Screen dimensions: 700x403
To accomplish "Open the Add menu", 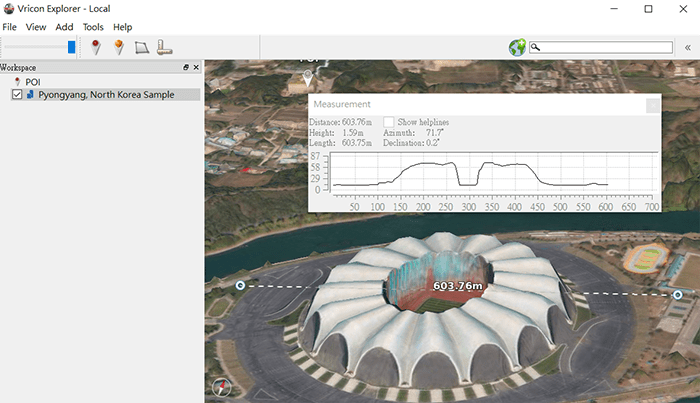I will pos(64,27).
